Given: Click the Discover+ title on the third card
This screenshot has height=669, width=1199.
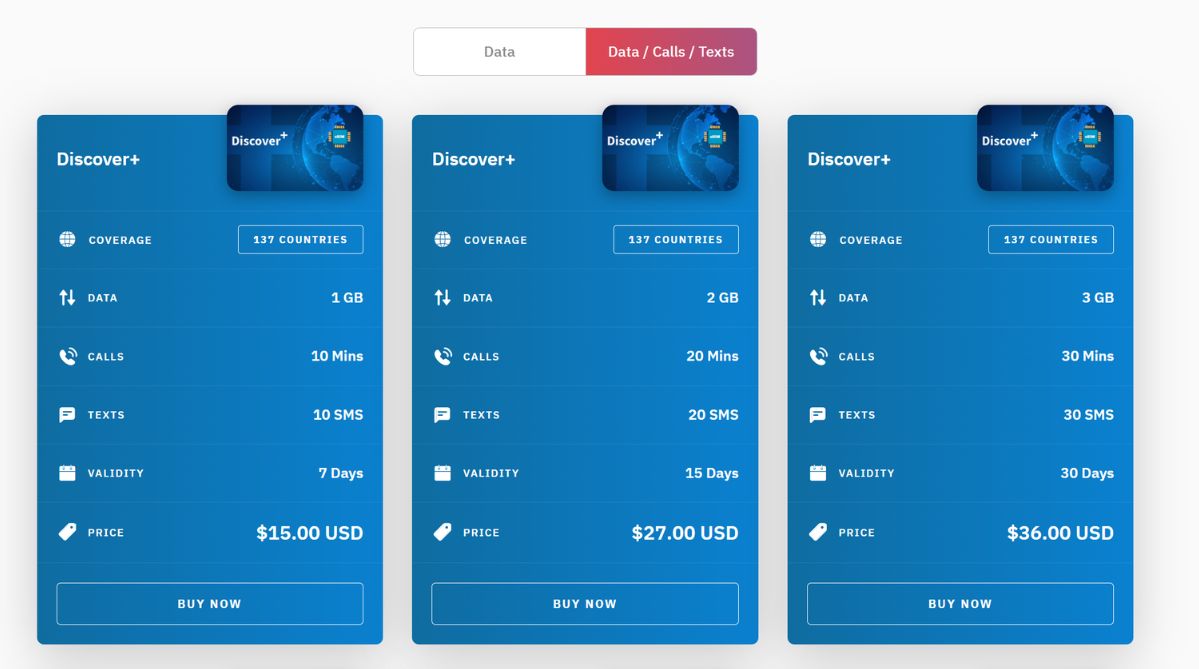Looking at the screenshot, I should pos(849,158).
